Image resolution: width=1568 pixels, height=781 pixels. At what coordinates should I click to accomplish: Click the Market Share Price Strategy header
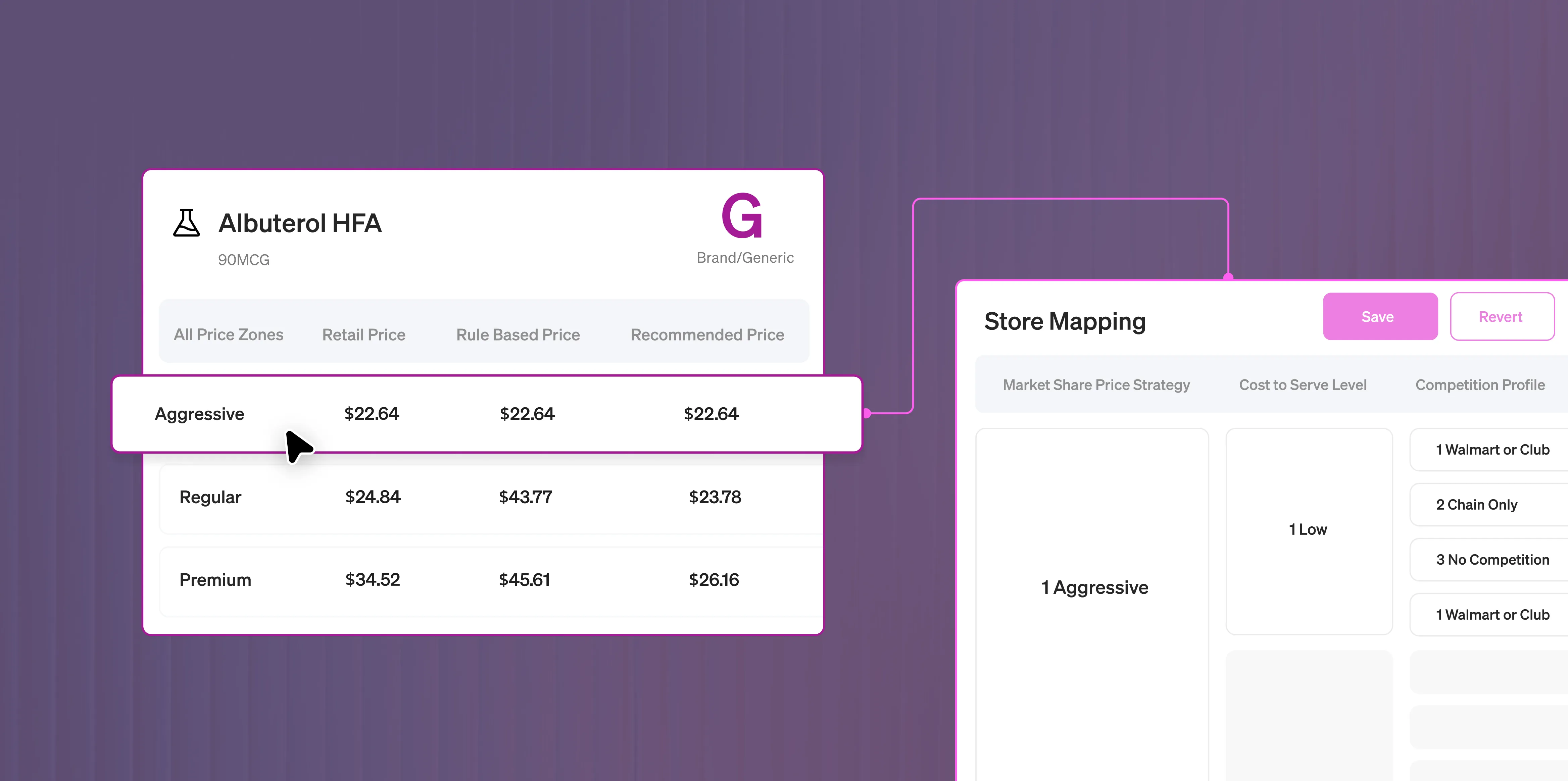(x=1096, y=385)
